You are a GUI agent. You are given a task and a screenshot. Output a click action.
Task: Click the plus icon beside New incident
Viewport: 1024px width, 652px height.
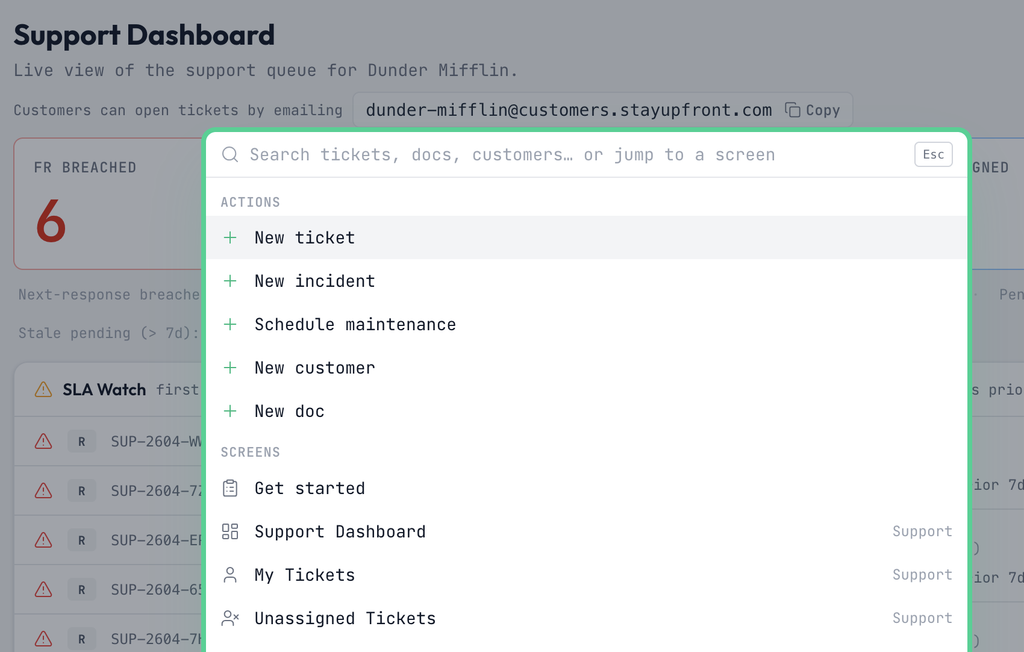tap(230, 281)
